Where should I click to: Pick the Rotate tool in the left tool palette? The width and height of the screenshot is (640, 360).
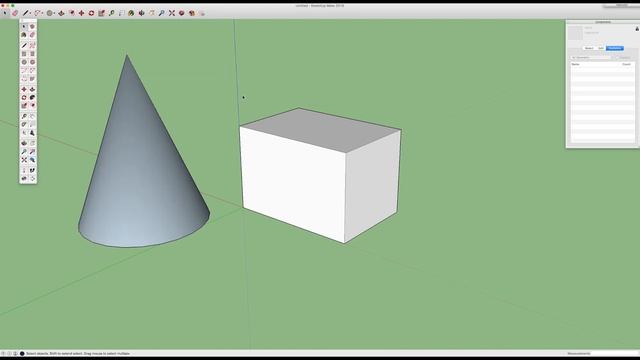(24, 98)
